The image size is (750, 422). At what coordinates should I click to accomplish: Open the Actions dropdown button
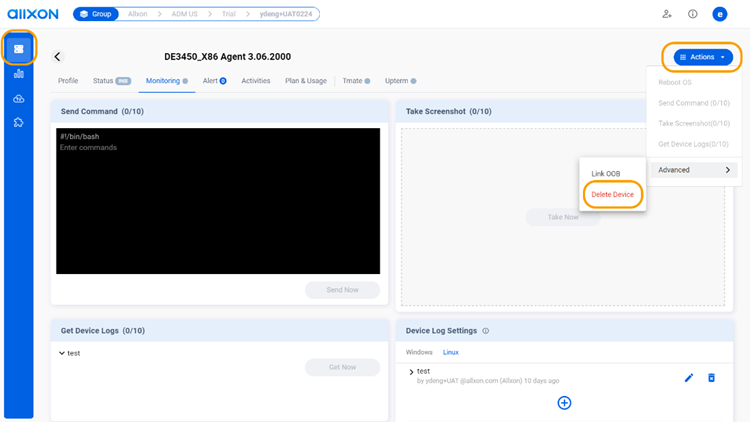point(703,57)
